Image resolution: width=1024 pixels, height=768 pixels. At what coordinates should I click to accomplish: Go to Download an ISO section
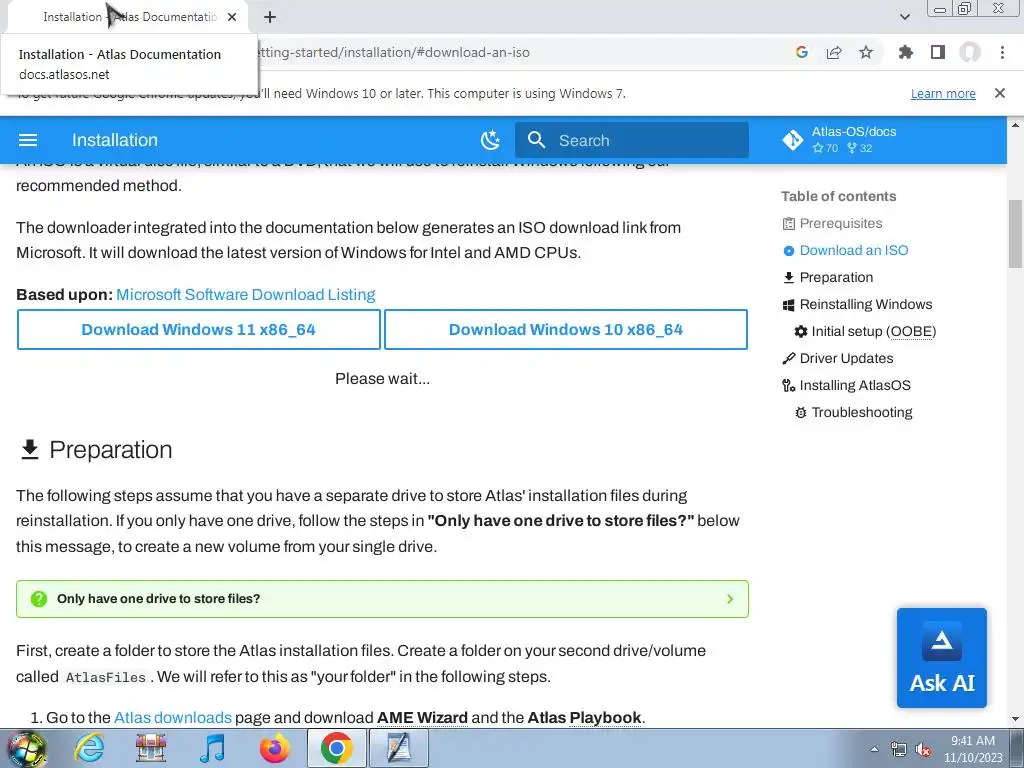click(x=854, y=250)
